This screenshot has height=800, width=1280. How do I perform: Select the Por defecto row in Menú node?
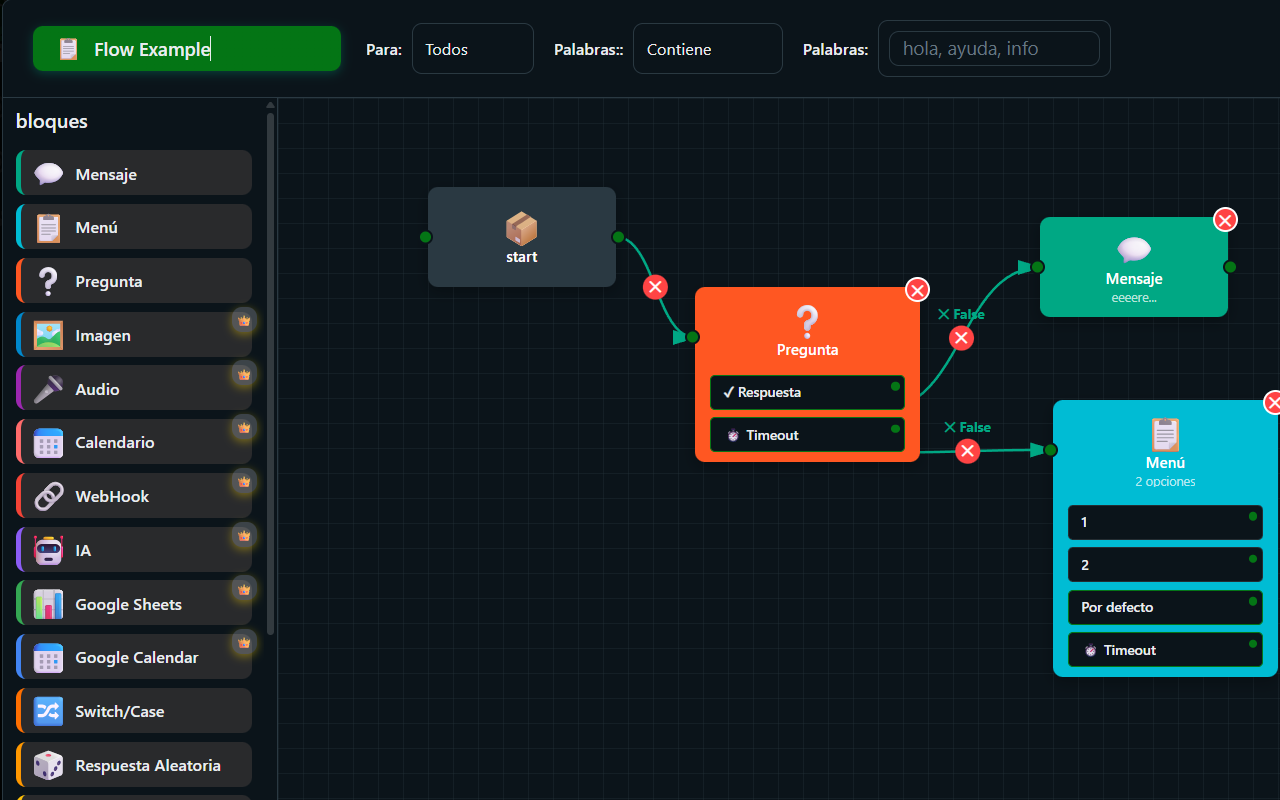click(1165, 607)
